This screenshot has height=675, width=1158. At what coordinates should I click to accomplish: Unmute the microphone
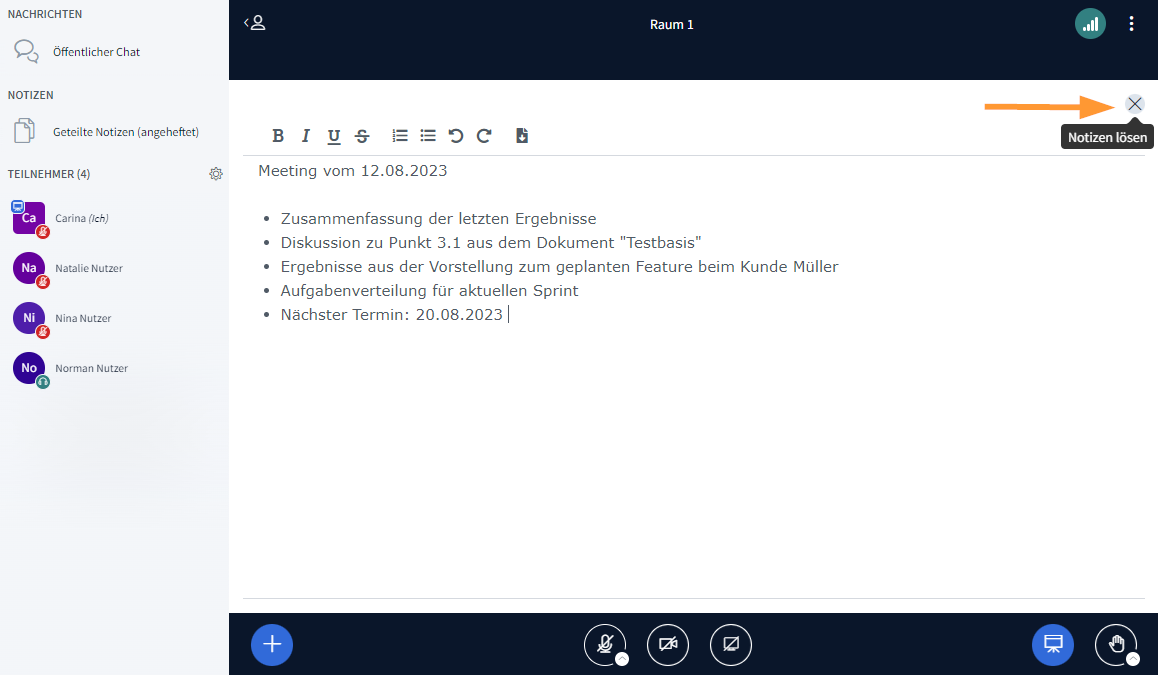(x=604, y=644)
